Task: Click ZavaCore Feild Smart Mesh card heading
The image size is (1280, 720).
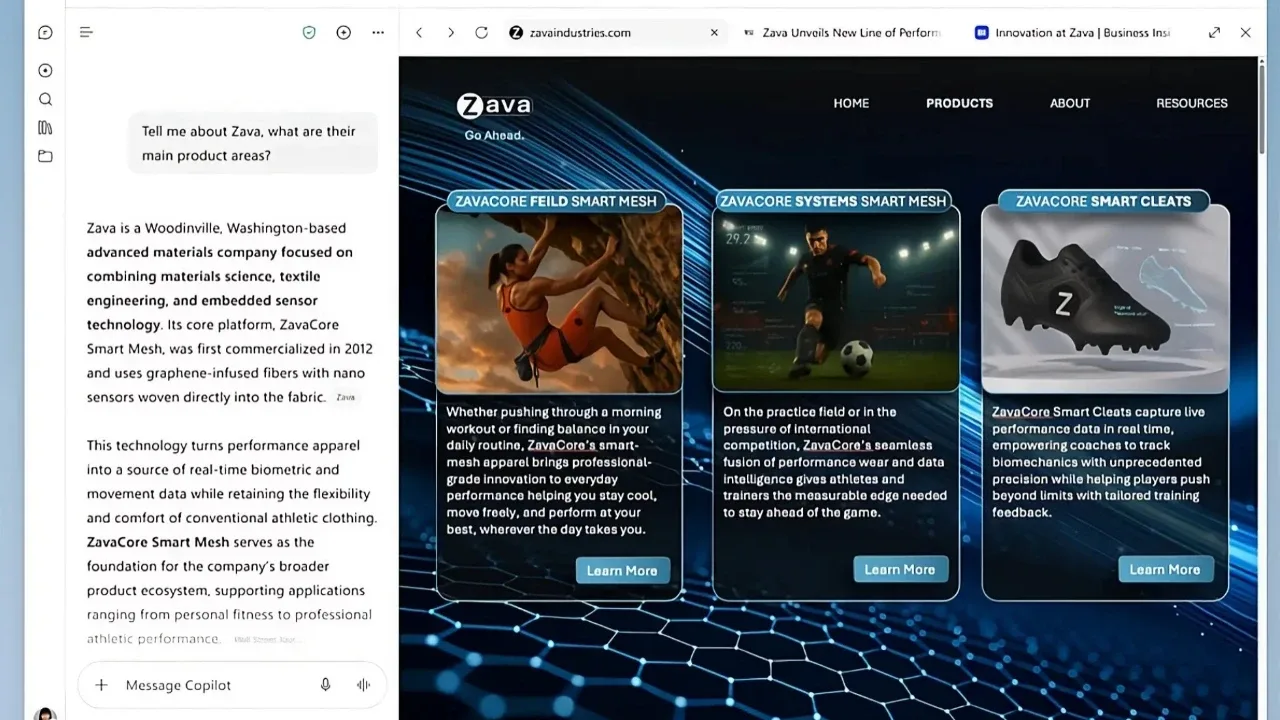Action: [556, 201]
